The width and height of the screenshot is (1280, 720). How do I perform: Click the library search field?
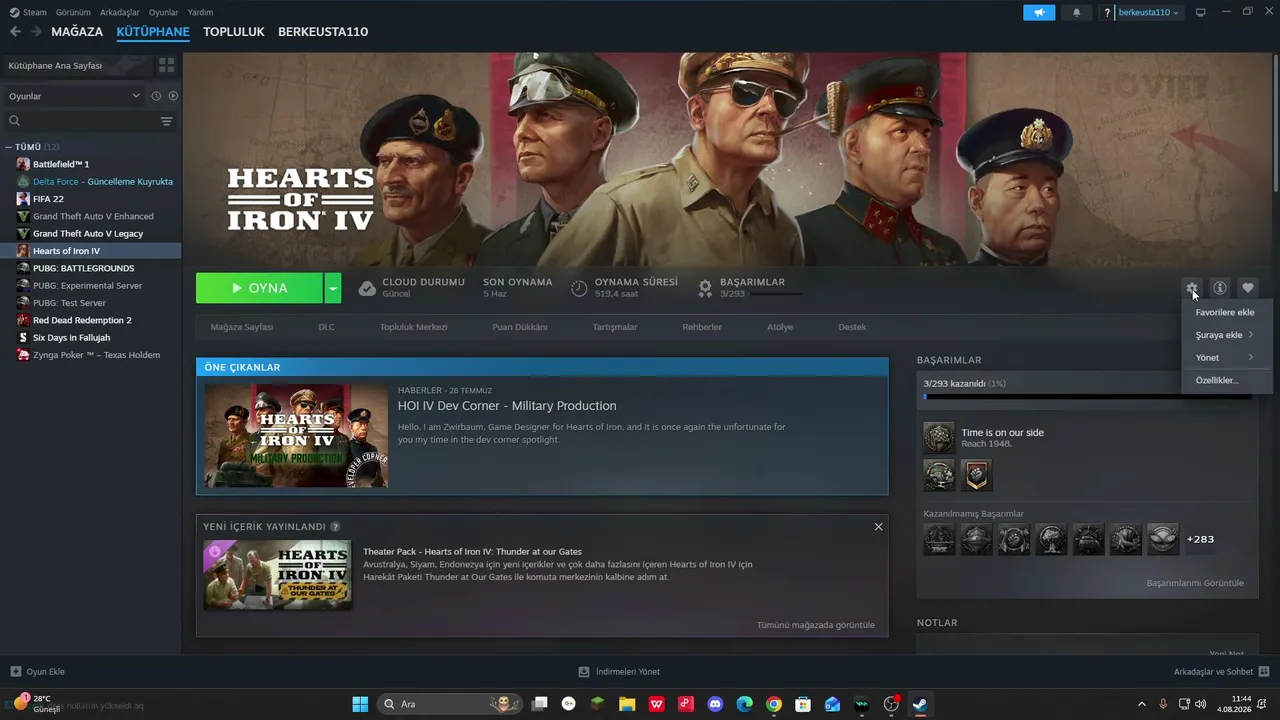coord(81,121)
